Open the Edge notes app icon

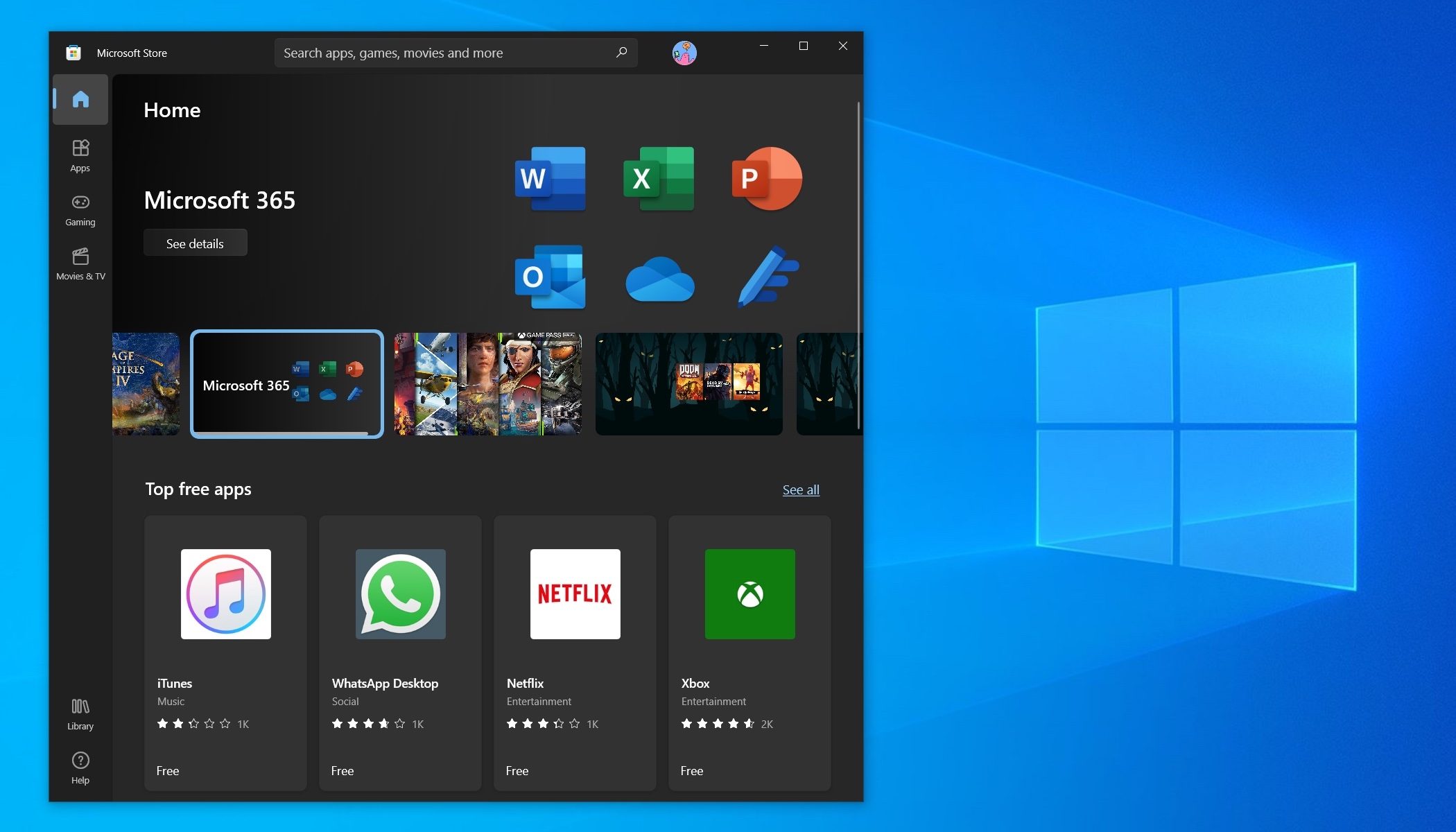[x=768, y=277]
